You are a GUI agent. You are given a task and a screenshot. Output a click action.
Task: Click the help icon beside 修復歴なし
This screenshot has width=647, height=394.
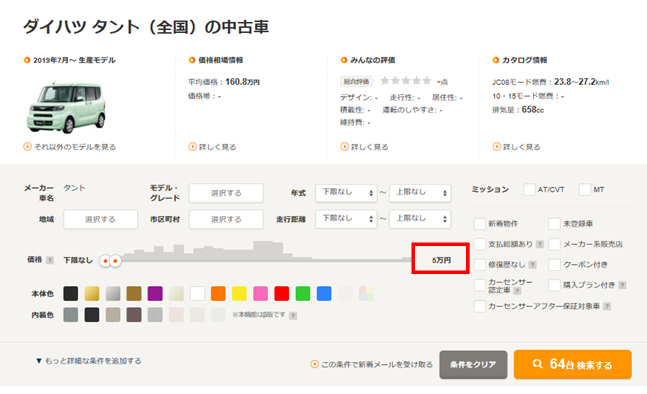tap(533, 265)
